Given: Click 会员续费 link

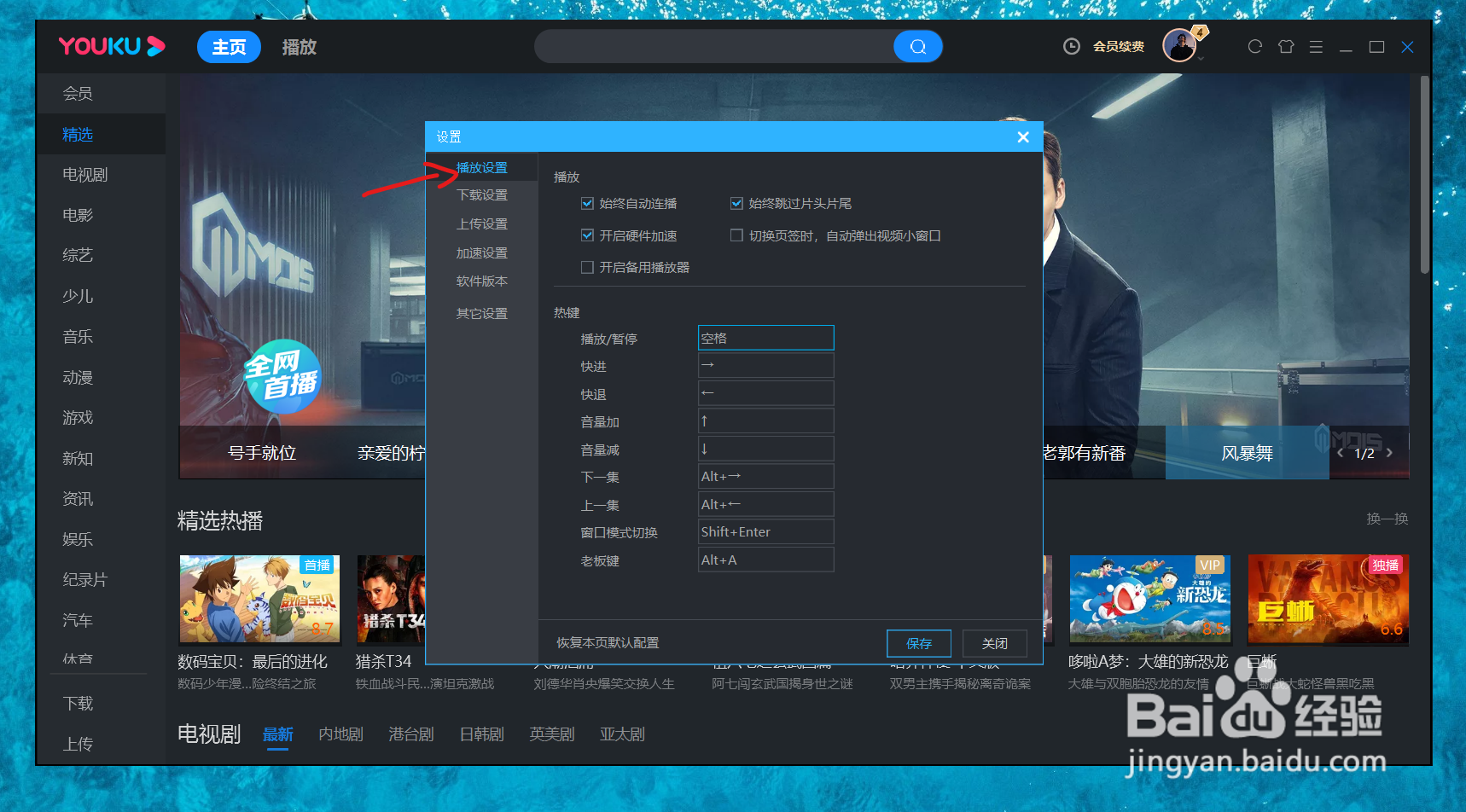Looking at the screenshot, I should pos(1119,46).
